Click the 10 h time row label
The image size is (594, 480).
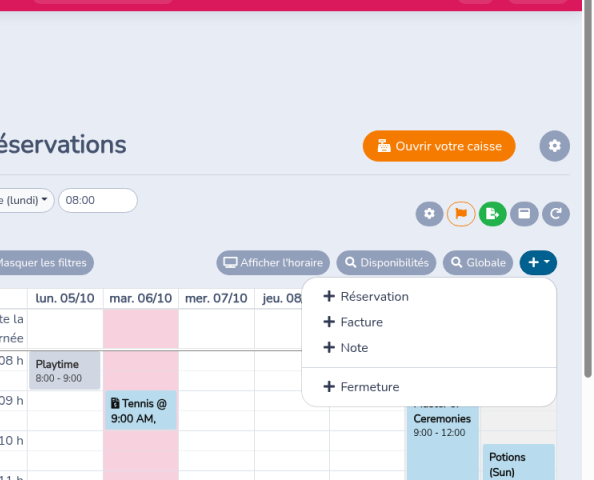(x=12, y=441)
